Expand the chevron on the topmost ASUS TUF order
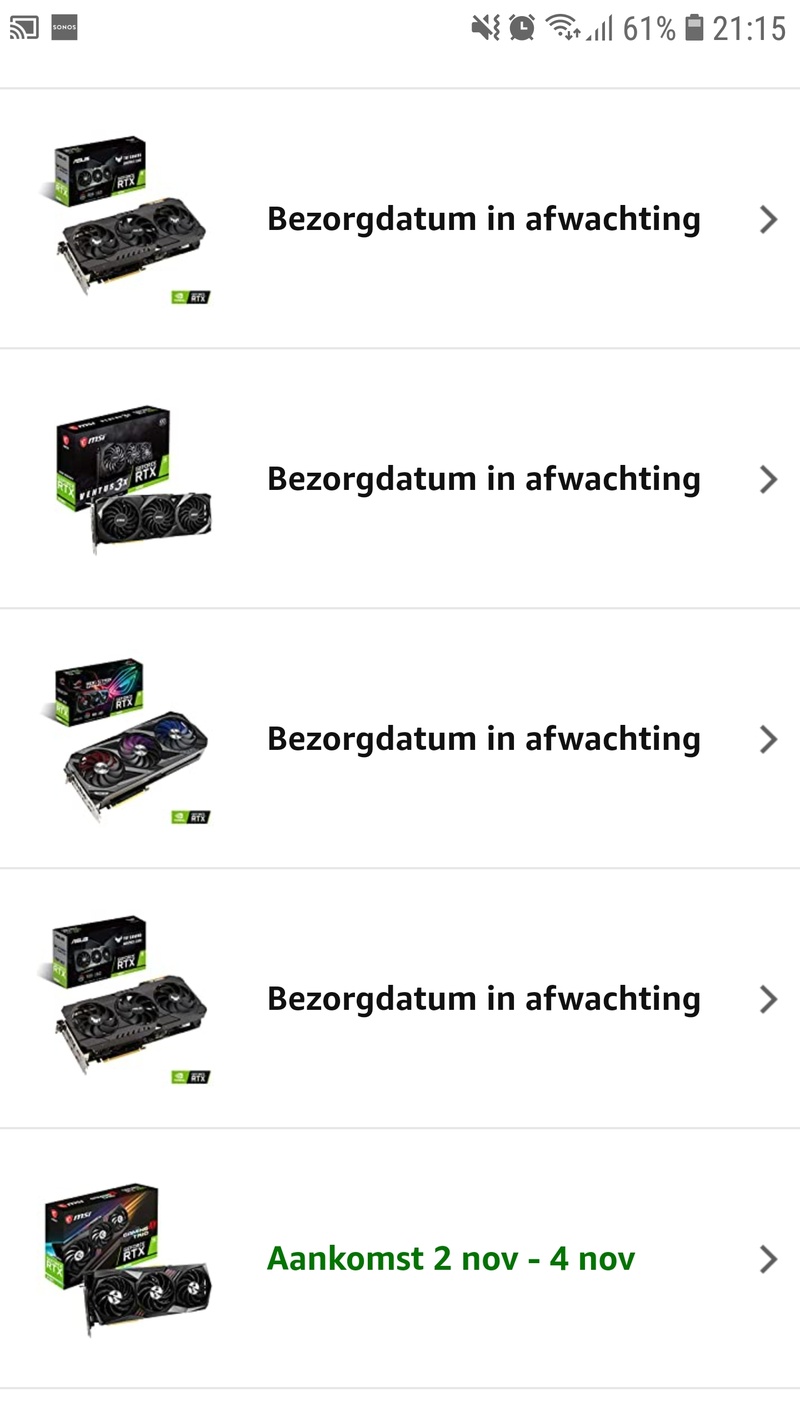The height and width of the screenshot is (1422, 800). 768,219
